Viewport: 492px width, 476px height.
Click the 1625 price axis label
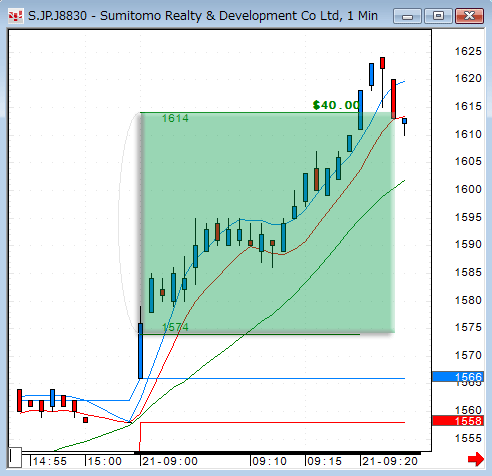pos(468,51)
